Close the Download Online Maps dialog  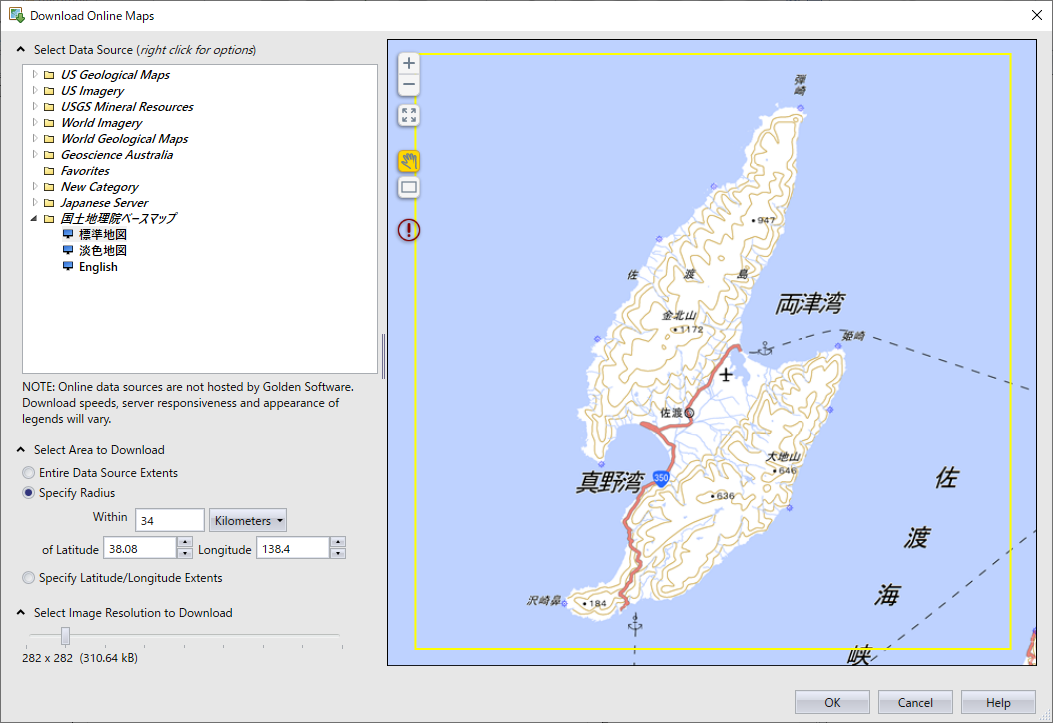[x=1036, y=15]
